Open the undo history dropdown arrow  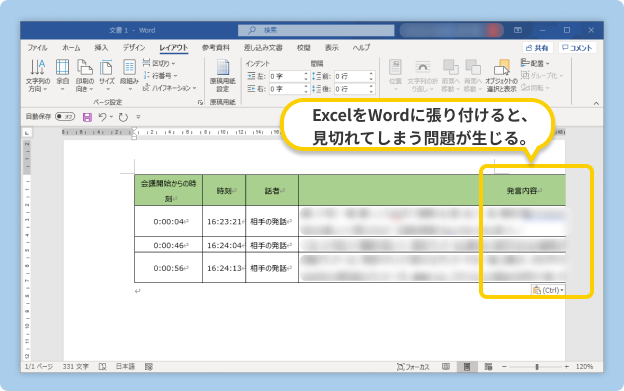pos(111,117)
